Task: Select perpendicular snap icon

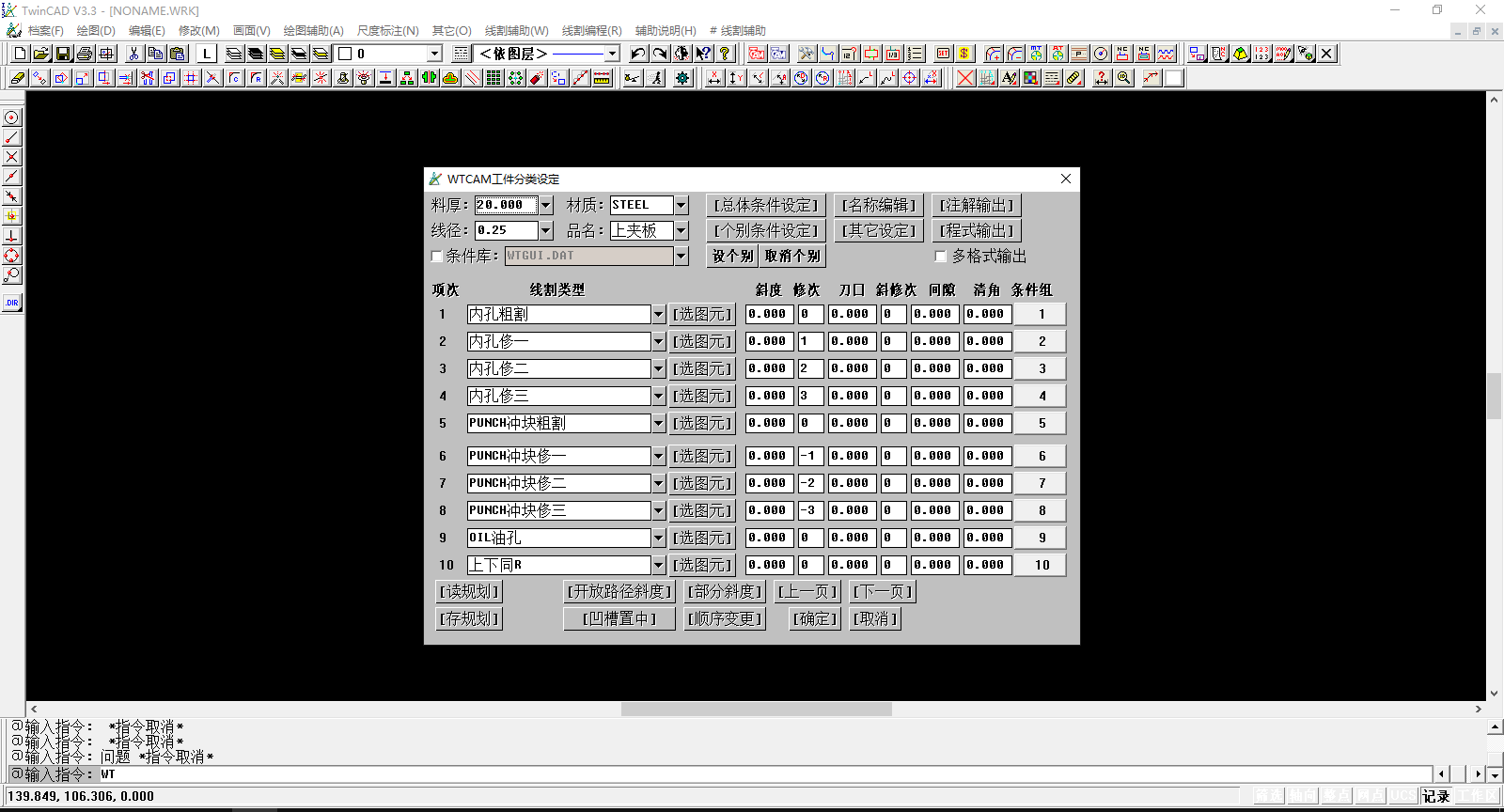Action: pos(11,236)
